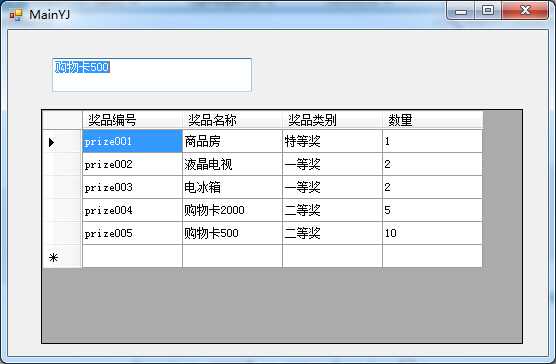
Task: Click the row header of prize004
Action: point(62,210)
